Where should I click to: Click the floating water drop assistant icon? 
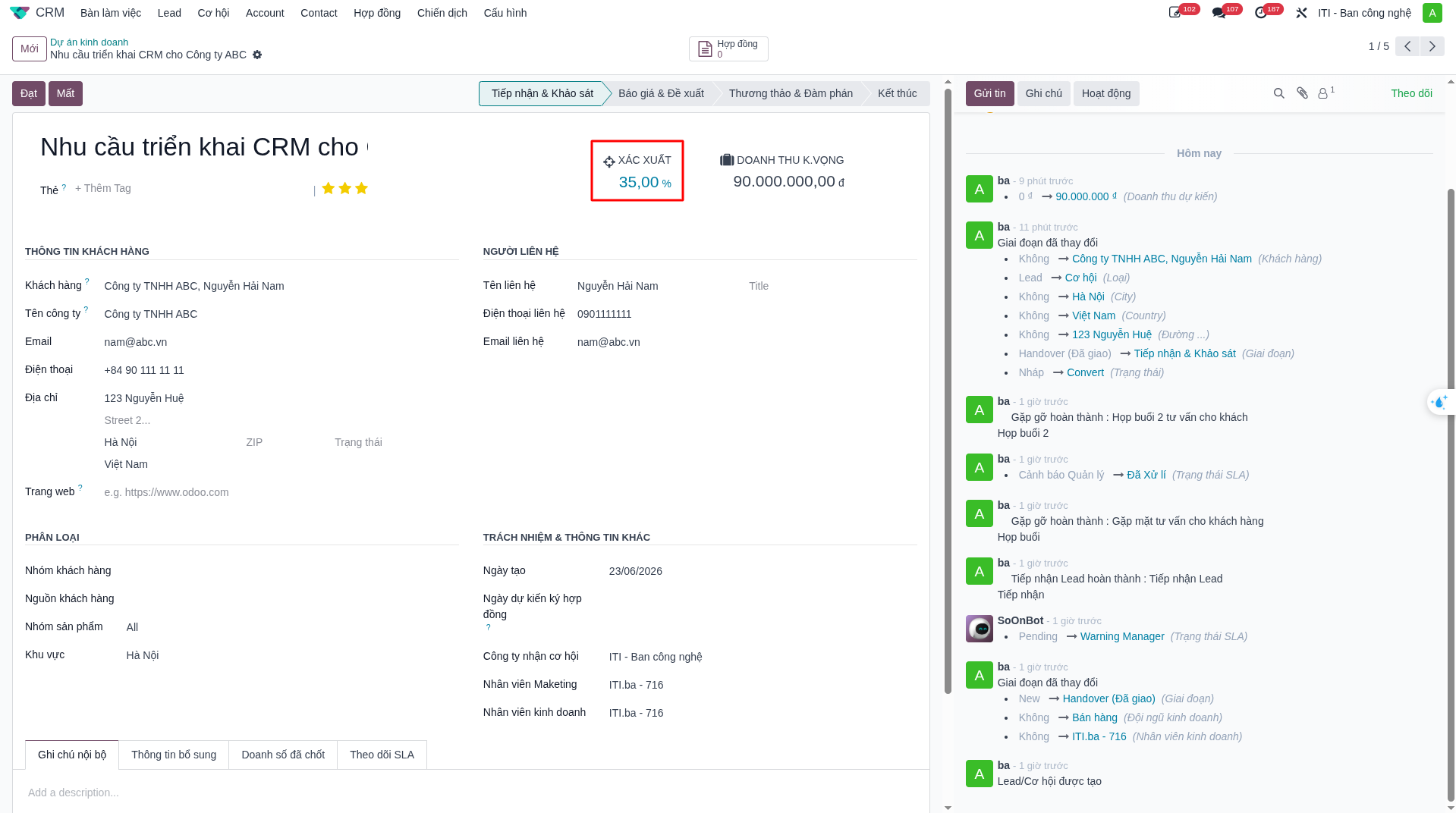tap(1439, 402)
